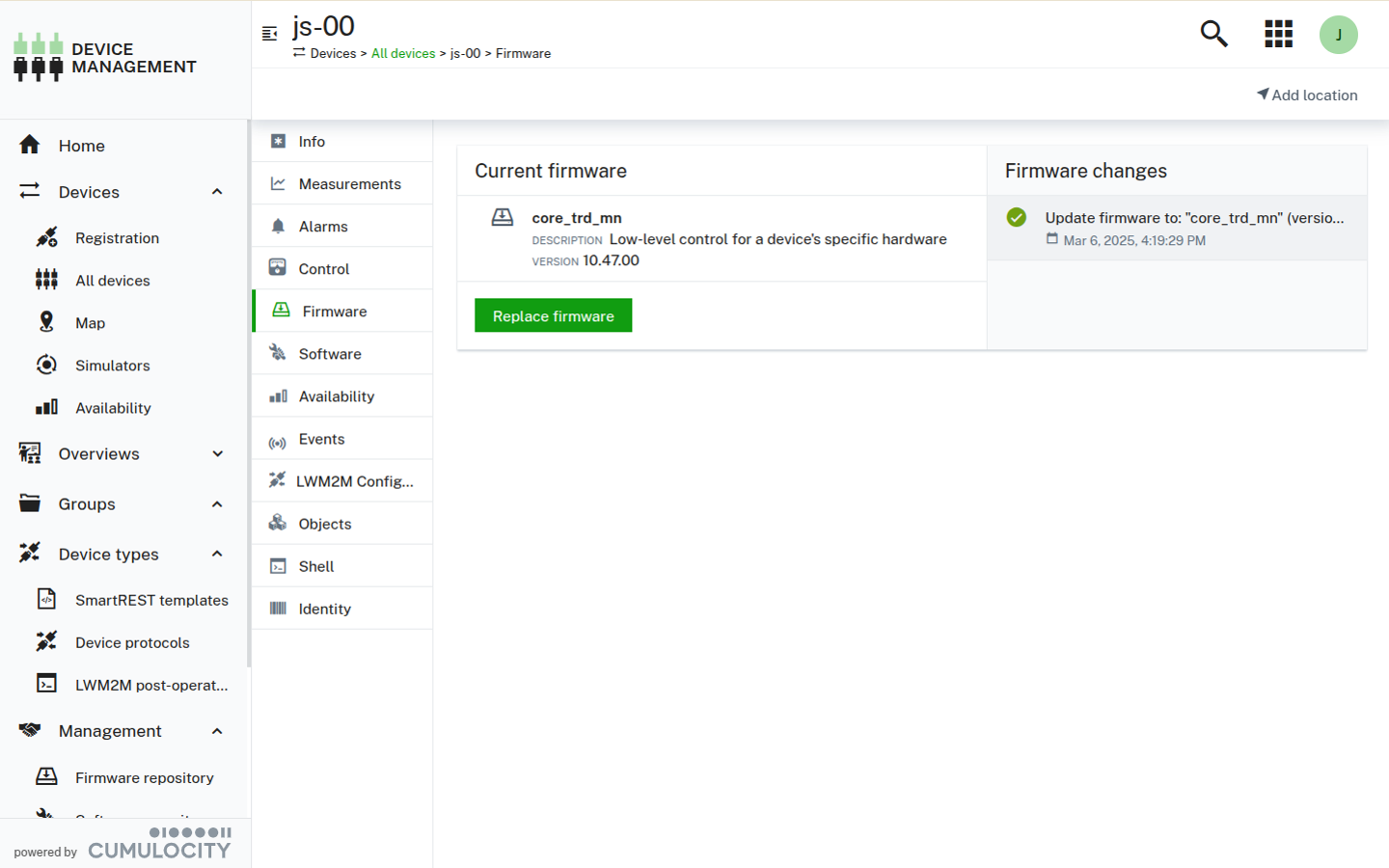Click the search magnifier icon

click(1213, 35)
